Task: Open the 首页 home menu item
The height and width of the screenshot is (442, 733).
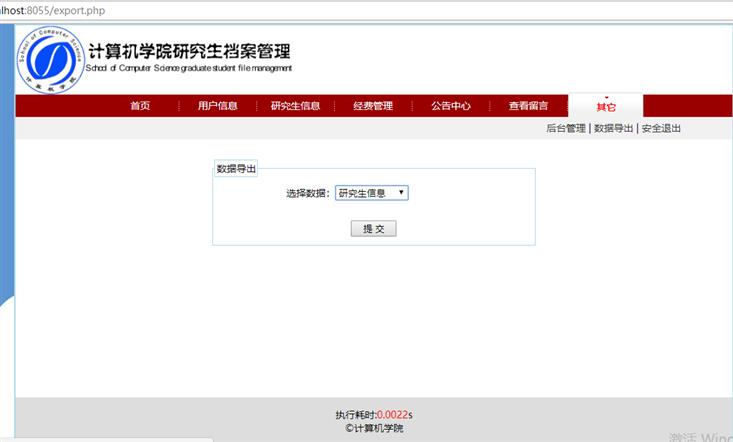Action: 140,106
